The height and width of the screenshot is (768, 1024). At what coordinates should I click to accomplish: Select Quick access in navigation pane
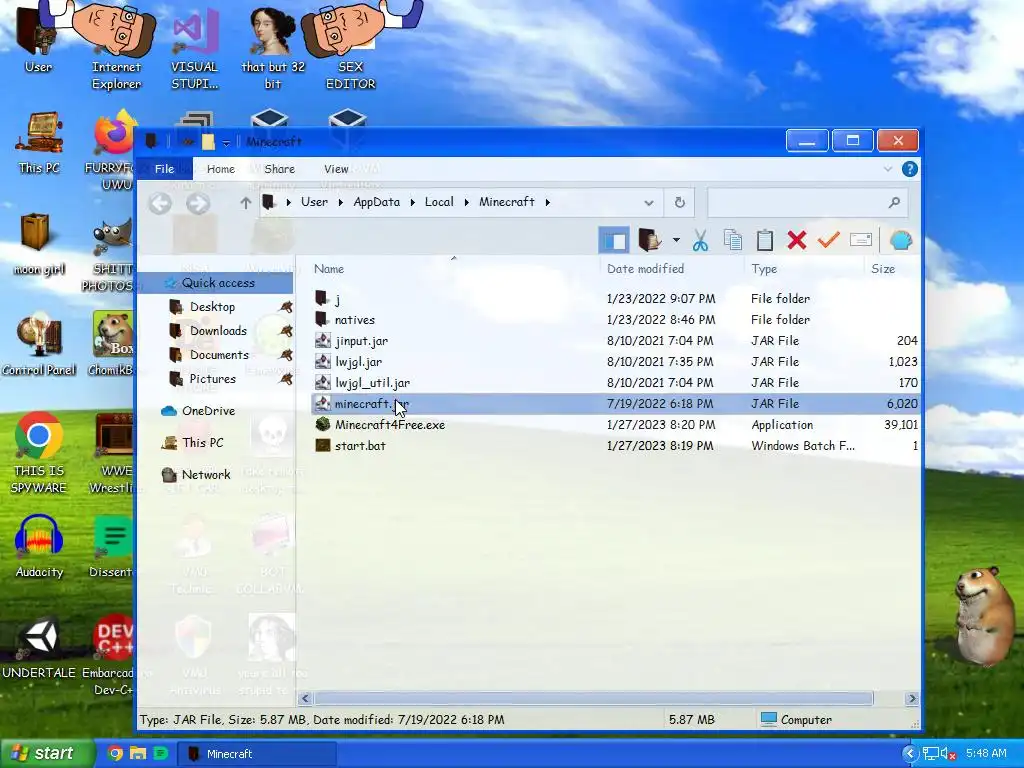tap(218, 283)
